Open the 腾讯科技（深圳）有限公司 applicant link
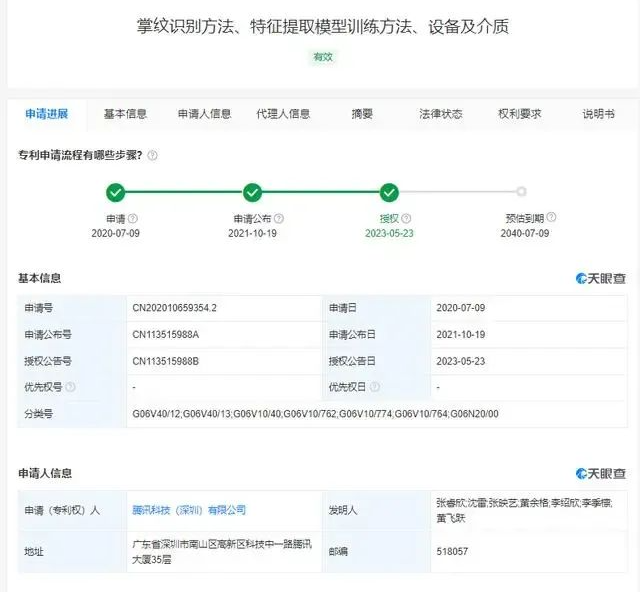640x592 pixels. click(x=189, y=510)
